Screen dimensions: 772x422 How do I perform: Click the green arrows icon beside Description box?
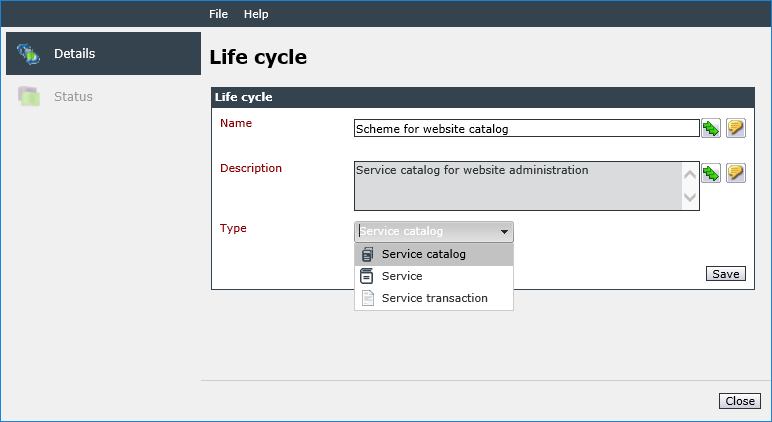(711, 173)
